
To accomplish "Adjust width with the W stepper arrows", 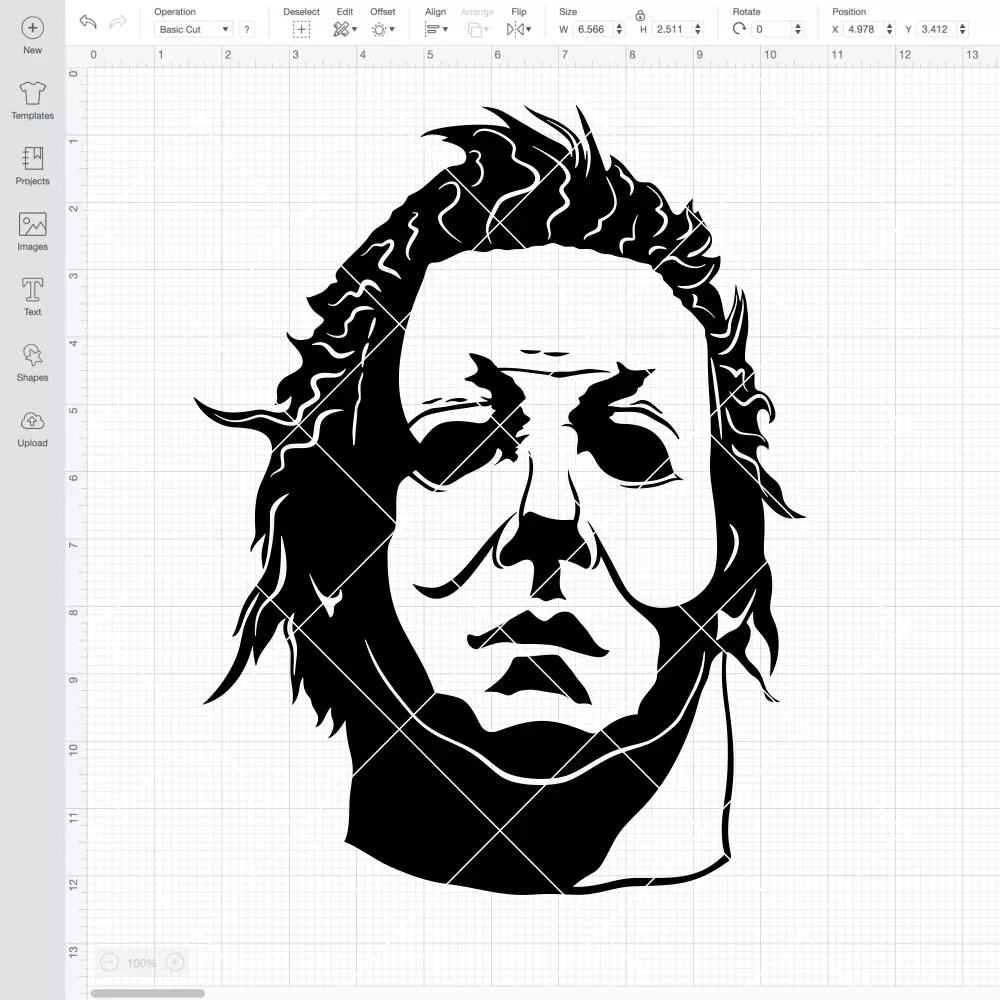I will tap(619, 29).
